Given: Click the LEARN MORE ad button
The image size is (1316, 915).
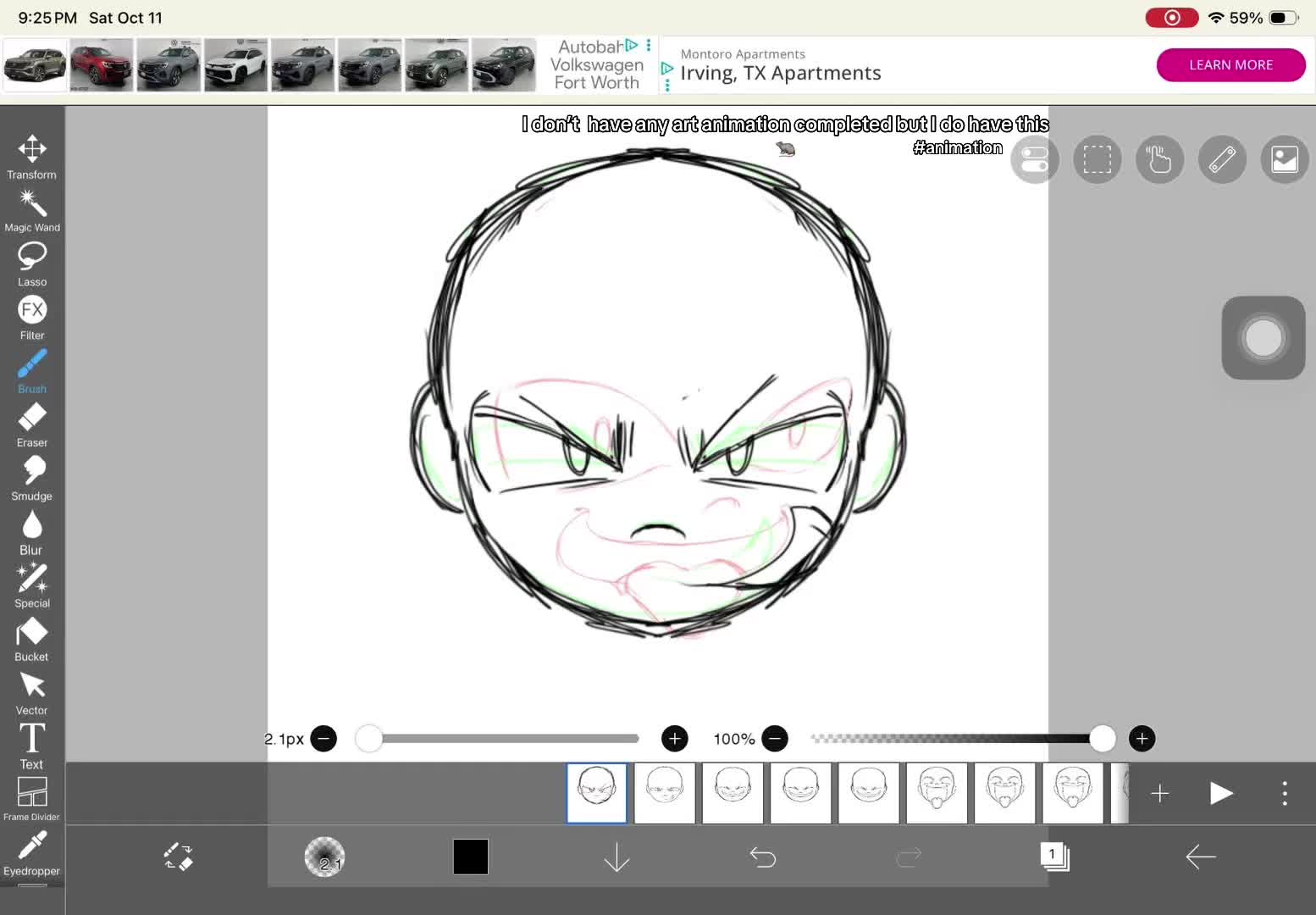Looking at the screenshot, I should pos(1230,65).
